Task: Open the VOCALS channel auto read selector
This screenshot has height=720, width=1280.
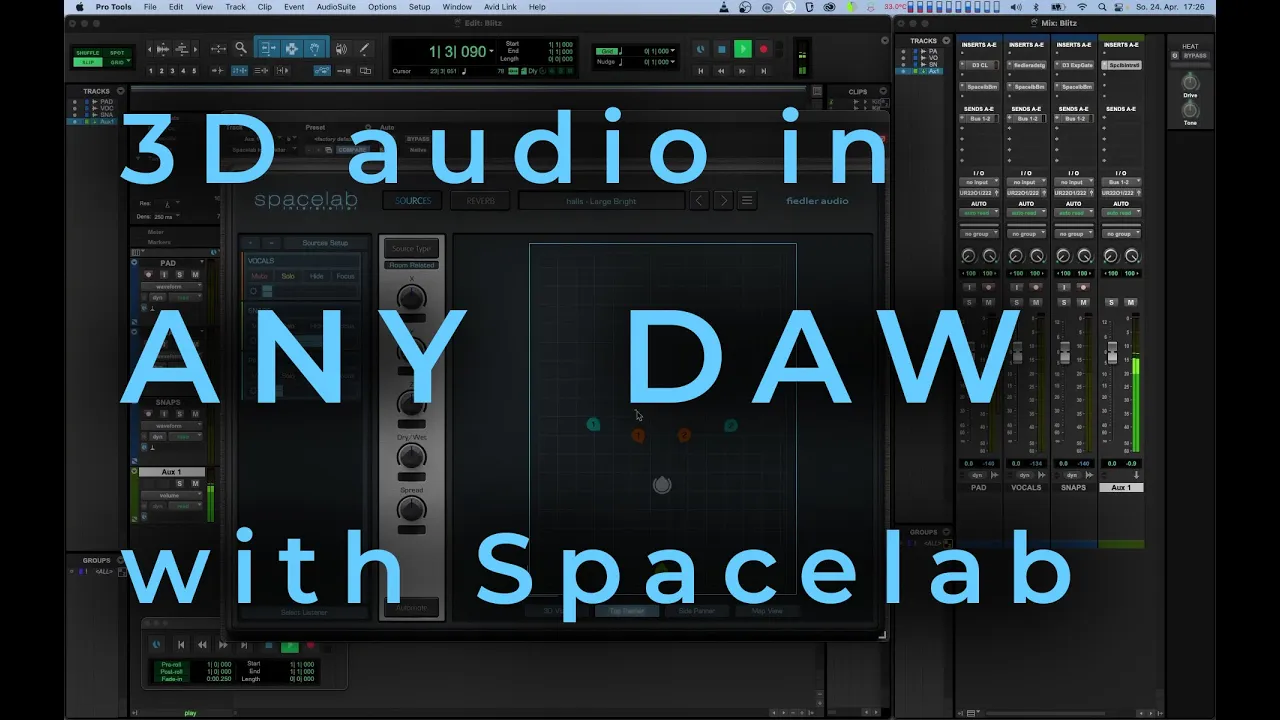Action: click(x=1027, y=212)
